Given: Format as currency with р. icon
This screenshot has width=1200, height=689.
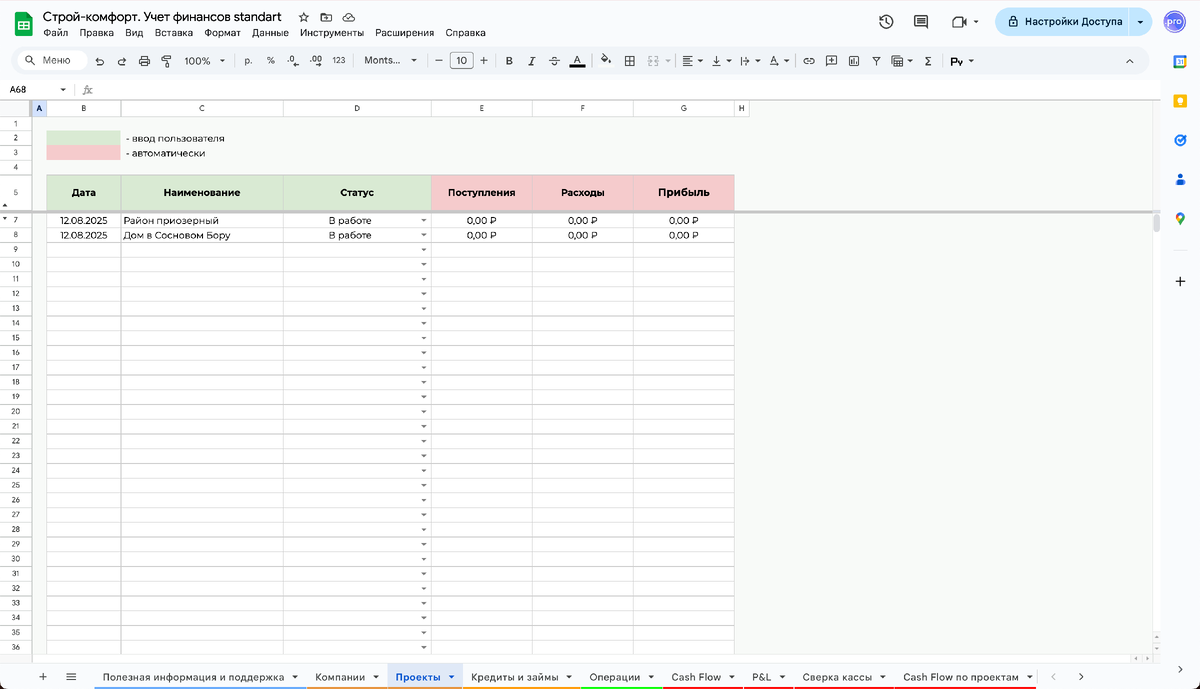Looking at the screenshot, I should 248,61.
